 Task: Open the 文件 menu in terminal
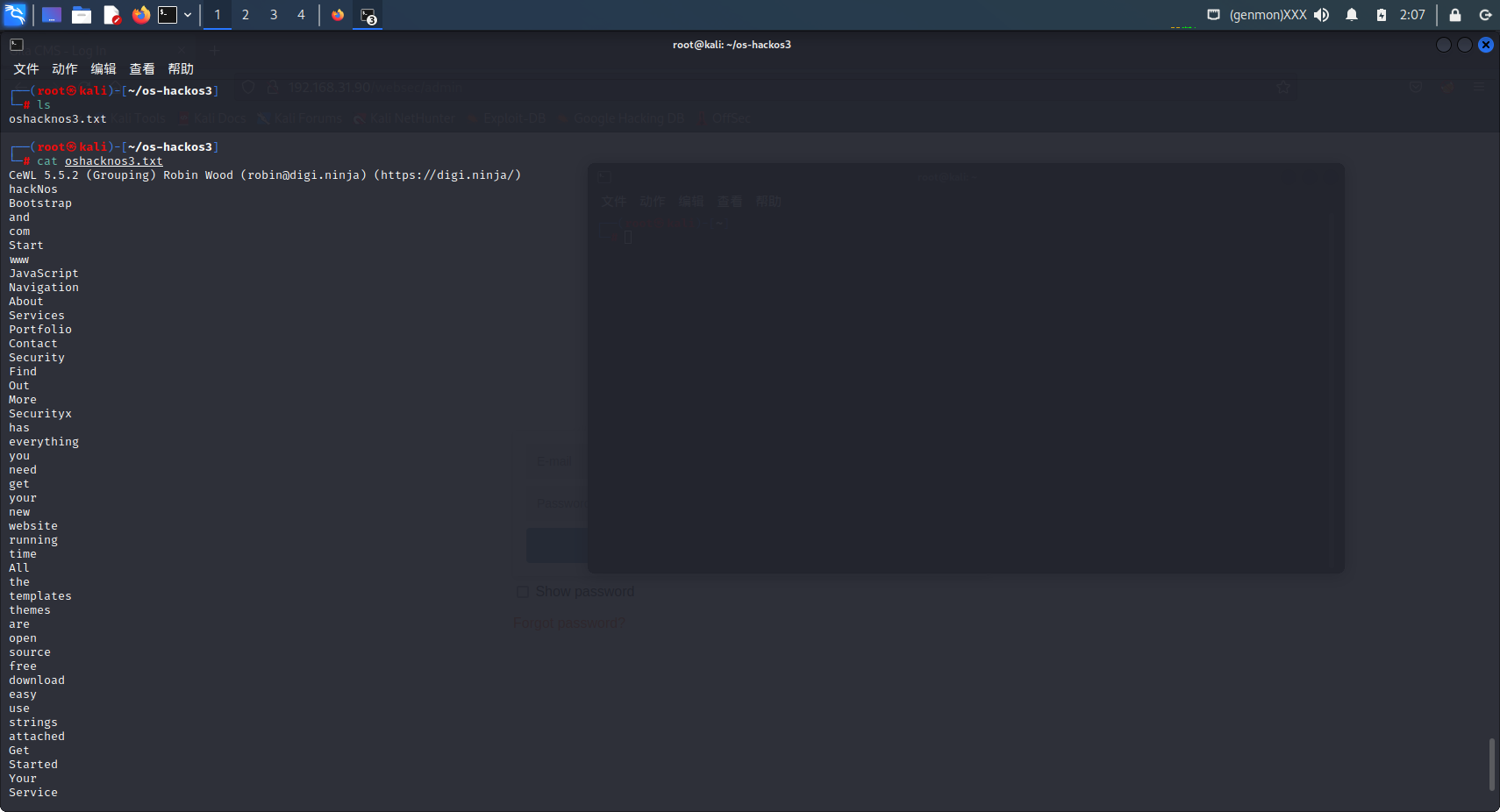(x=26, y=68)
